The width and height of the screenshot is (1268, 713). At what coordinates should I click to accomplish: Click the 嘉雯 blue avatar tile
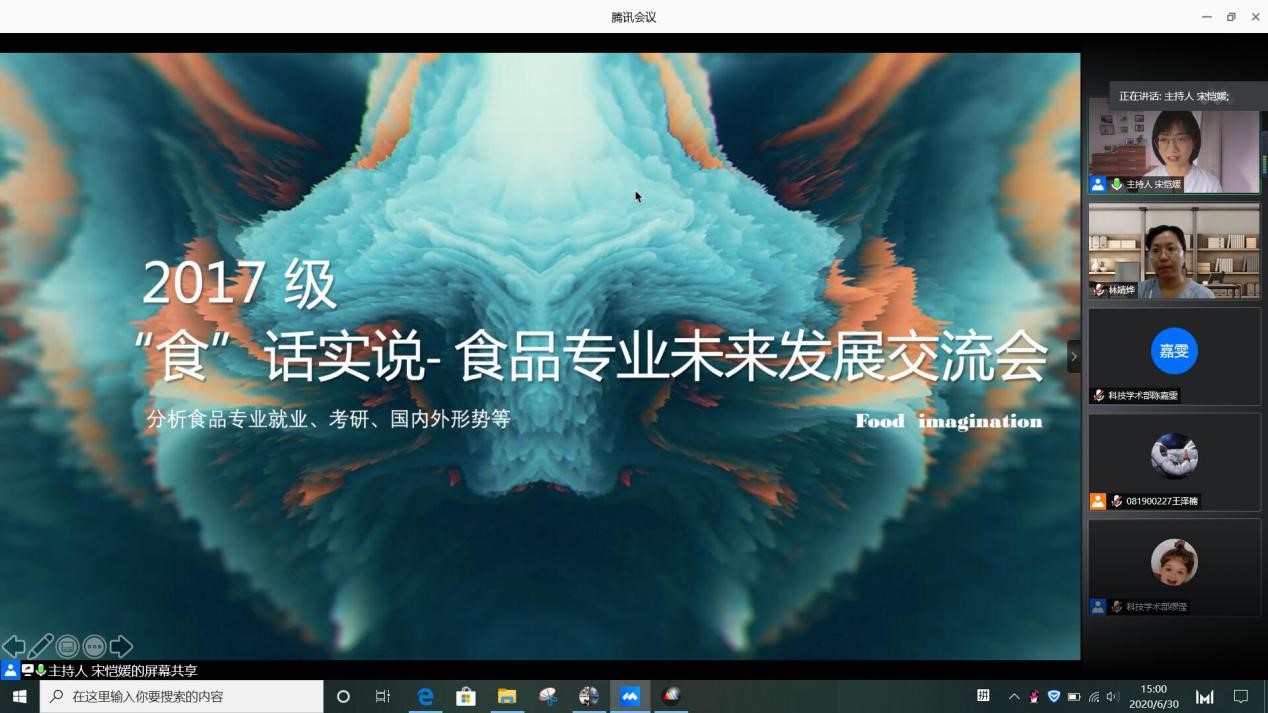(1174, 351)
